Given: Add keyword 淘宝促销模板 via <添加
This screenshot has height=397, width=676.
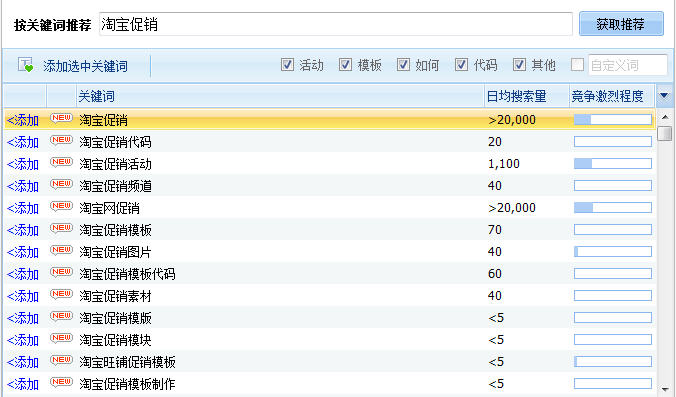Looking at the screenshot, I should click(23, 230).
